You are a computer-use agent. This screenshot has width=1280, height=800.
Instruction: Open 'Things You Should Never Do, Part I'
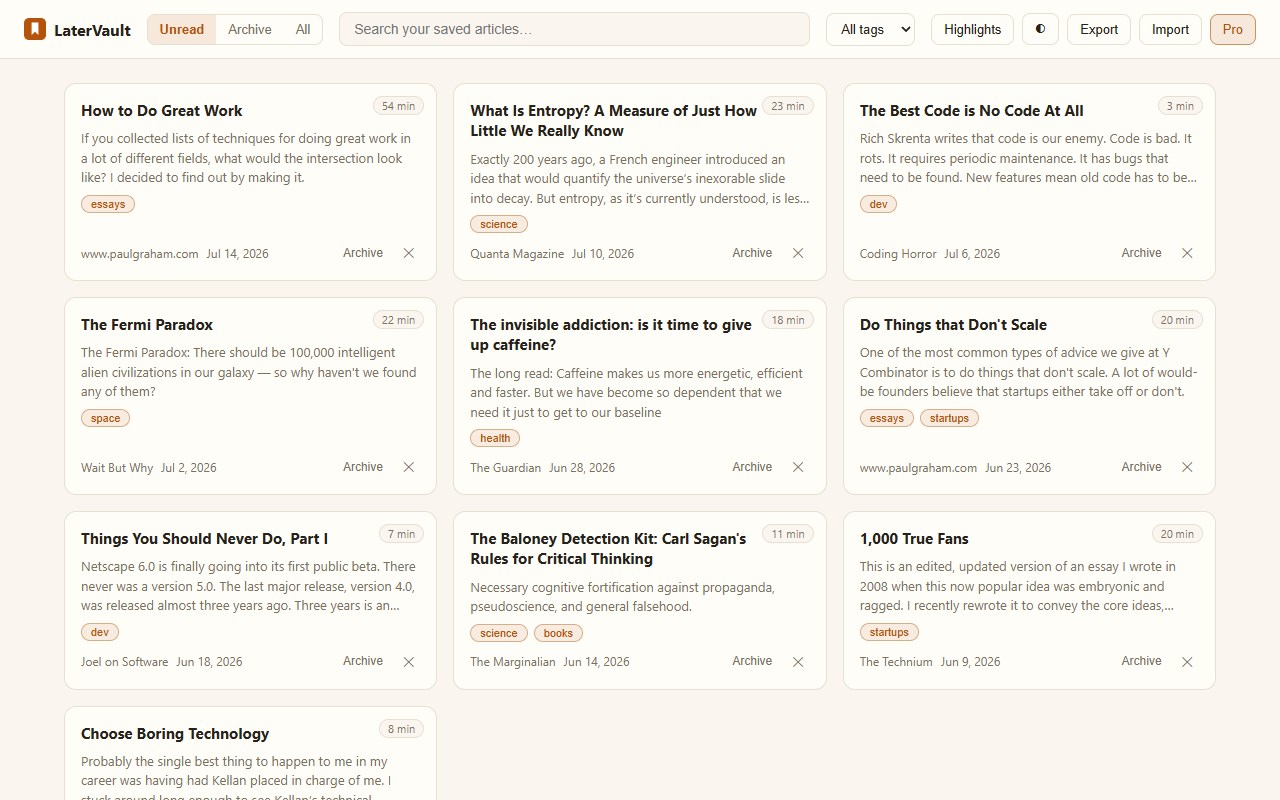point(204,539)
